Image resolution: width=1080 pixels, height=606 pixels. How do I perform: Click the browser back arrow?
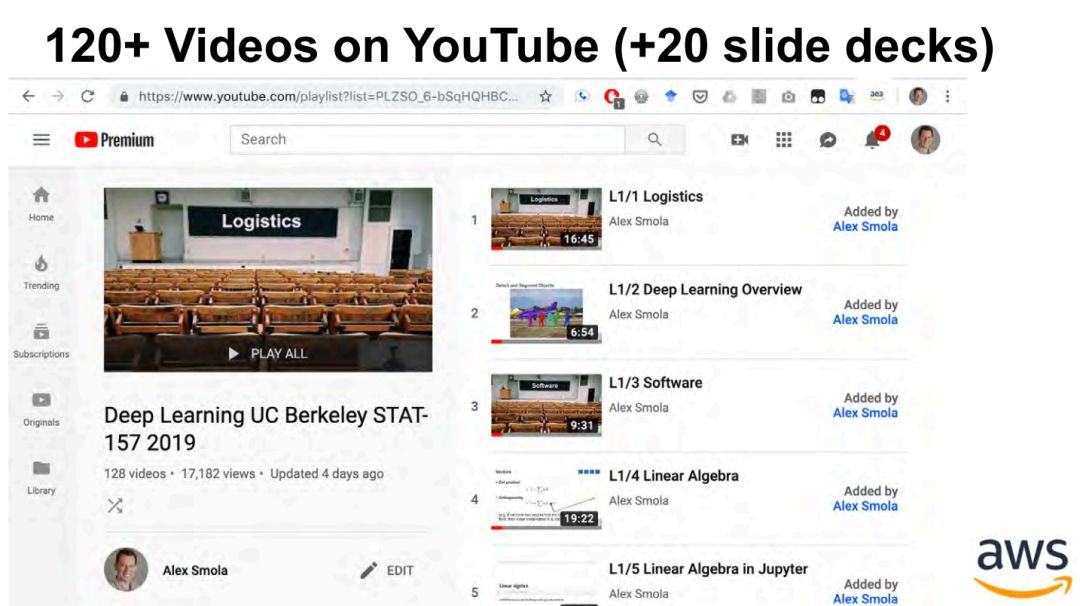coord(28,96)
